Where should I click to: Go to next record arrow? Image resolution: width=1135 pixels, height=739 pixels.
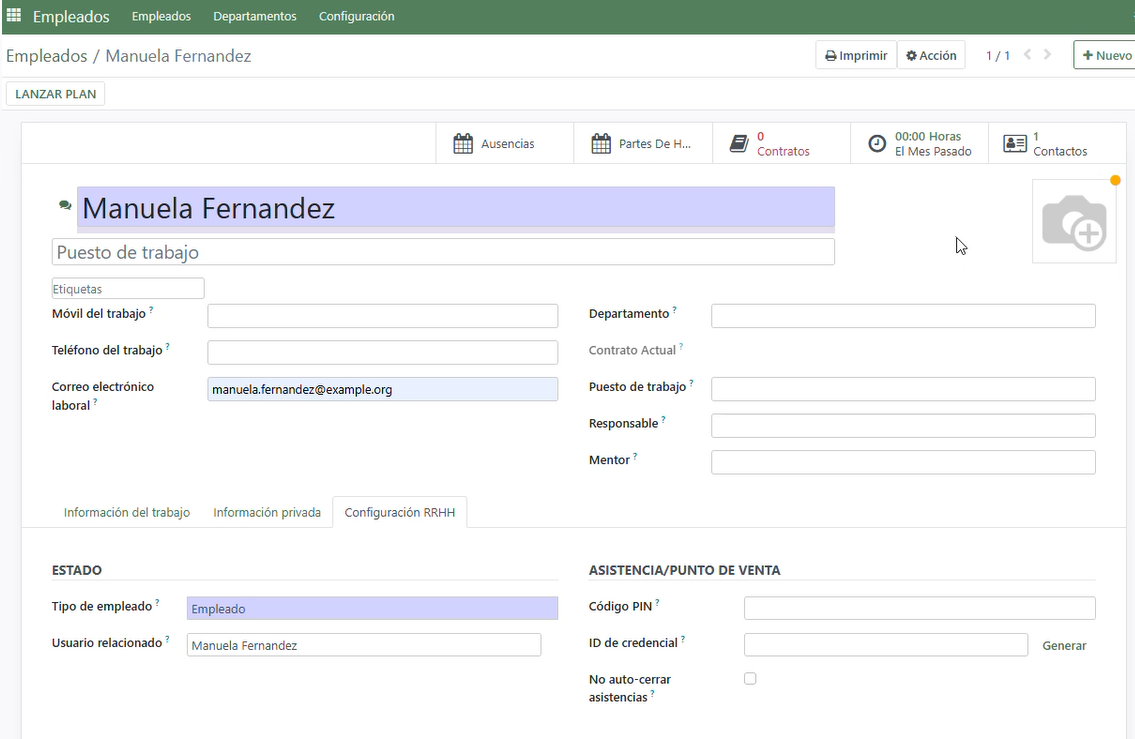pos(1048,55)
